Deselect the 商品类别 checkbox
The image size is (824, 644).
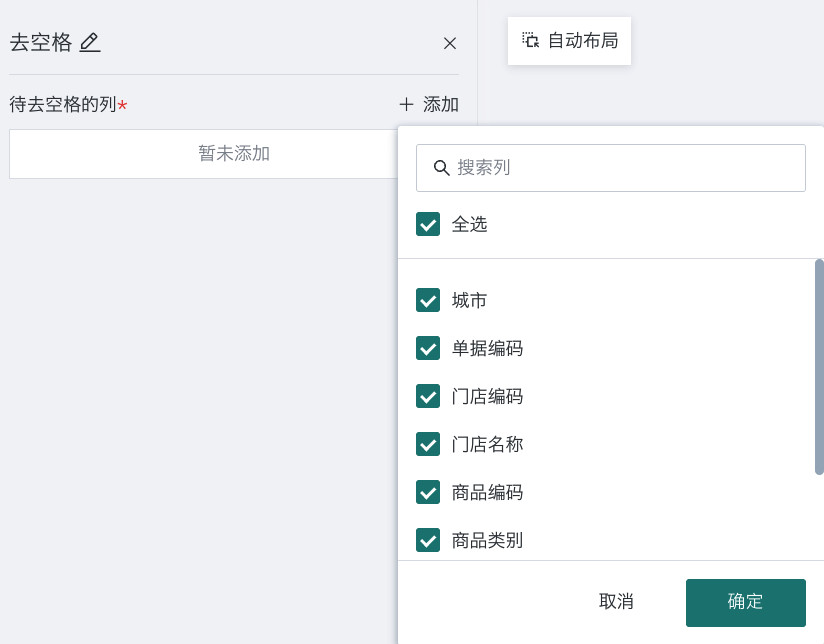(428, 540)
